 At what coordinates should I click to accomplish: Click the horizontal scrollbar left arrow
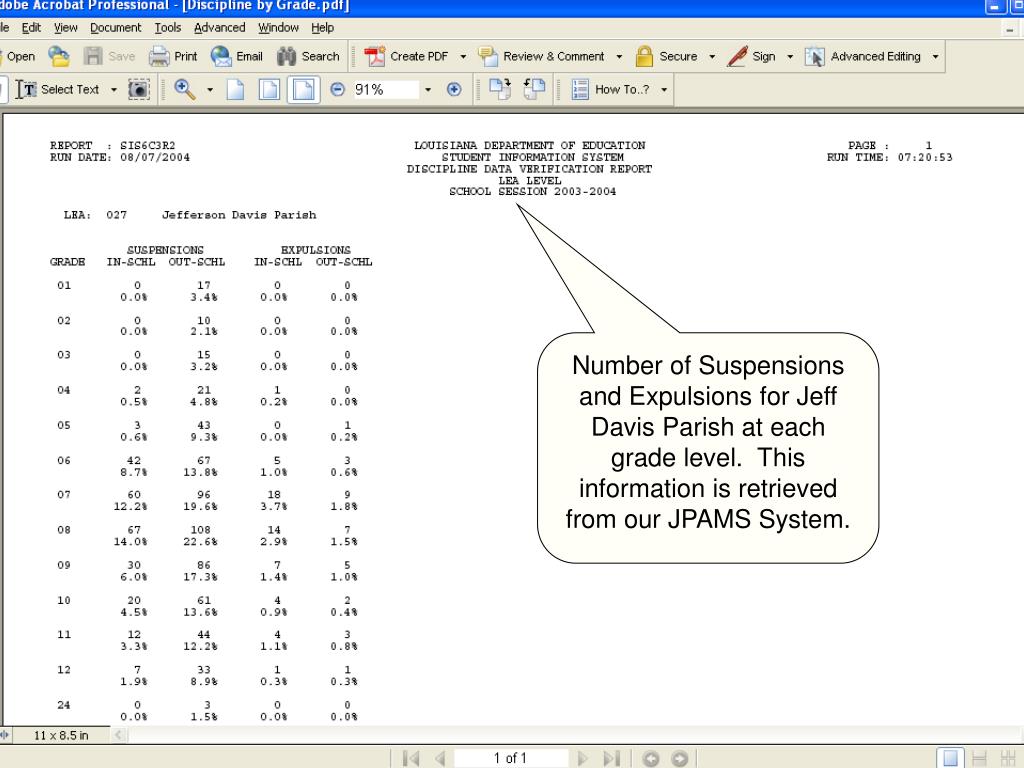point(119,735)
